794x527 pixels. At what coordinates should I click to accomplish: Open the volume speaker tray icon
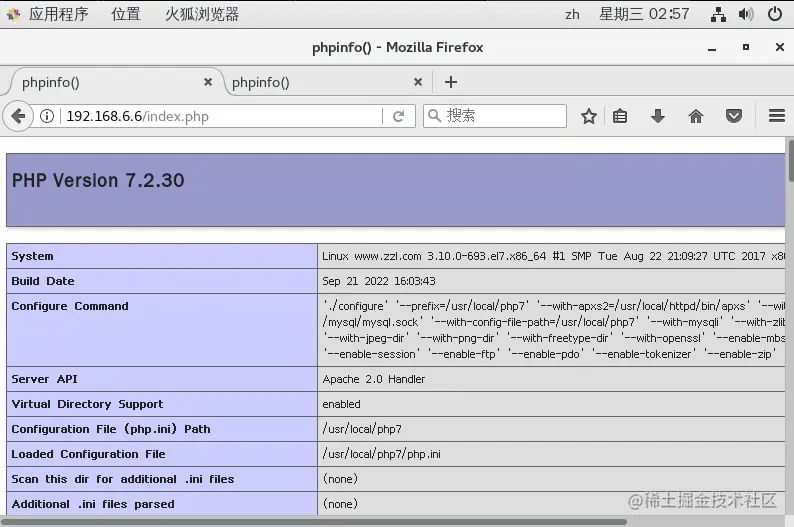tap(745, 14)
